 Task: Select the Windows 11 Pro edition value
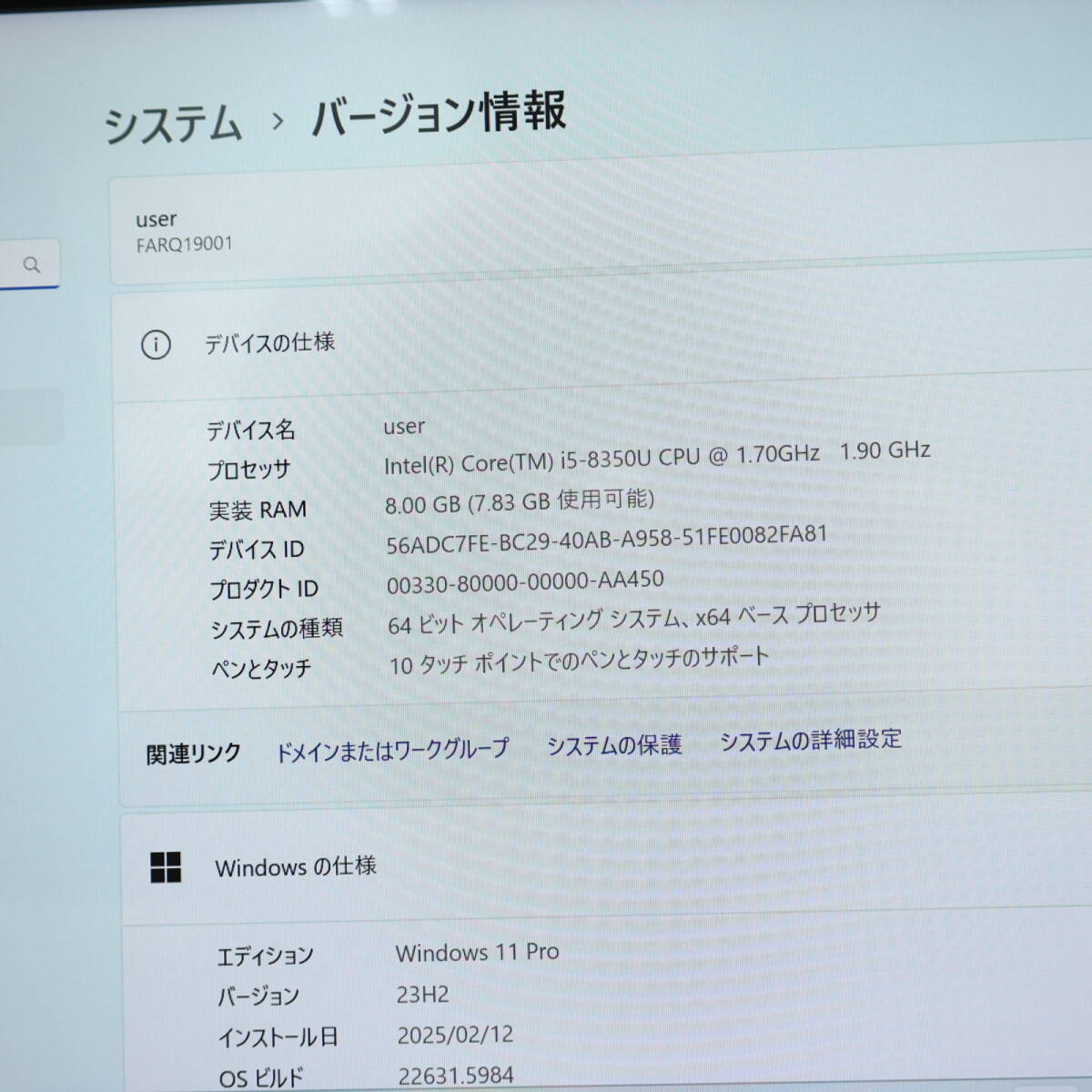coord(477,953)
